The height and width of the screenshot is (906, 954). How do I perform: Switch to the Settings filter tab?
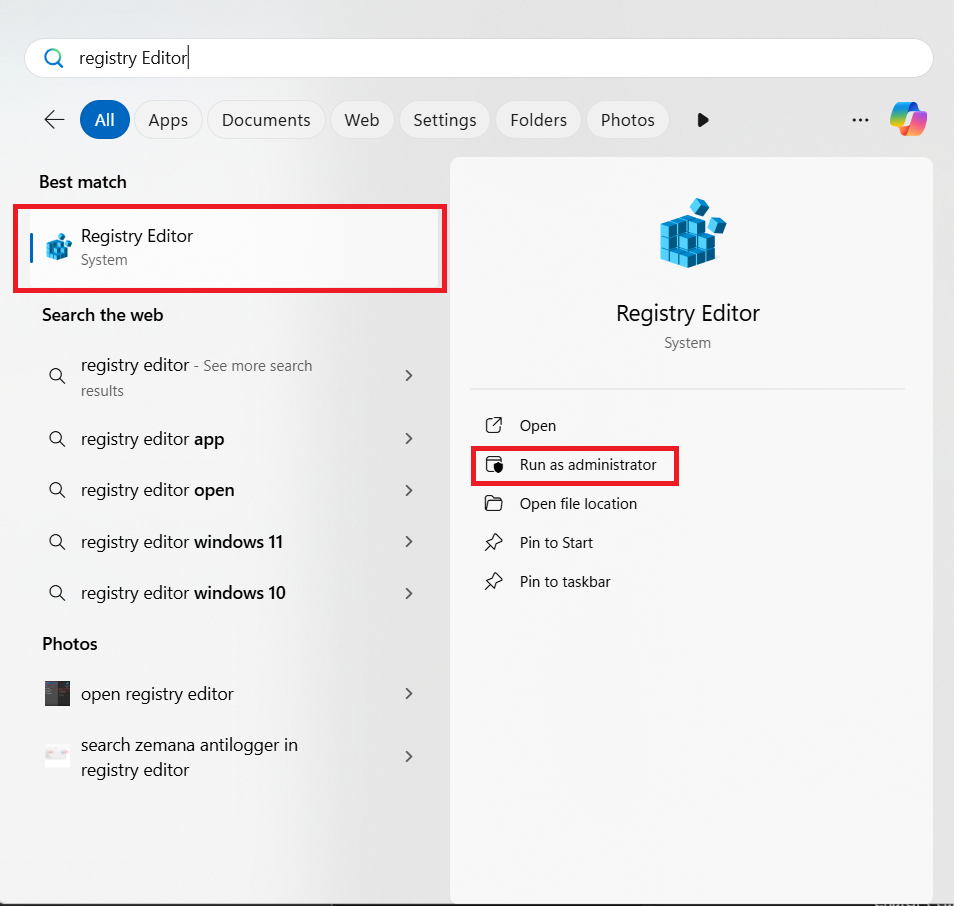coord(445,119)
